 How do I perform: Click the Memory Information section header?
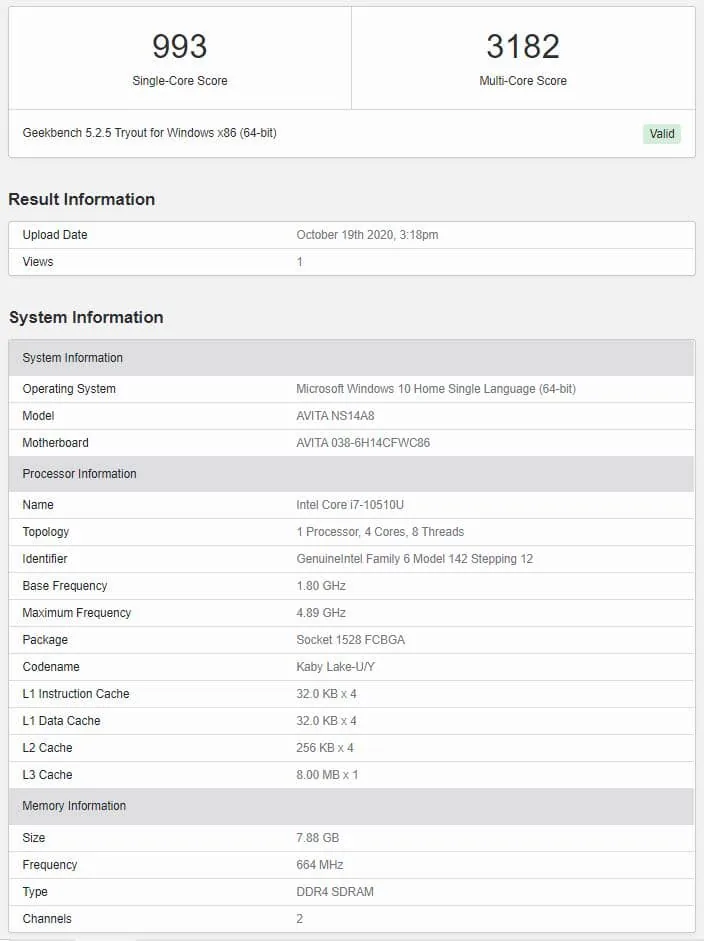[x=352, y=806]
